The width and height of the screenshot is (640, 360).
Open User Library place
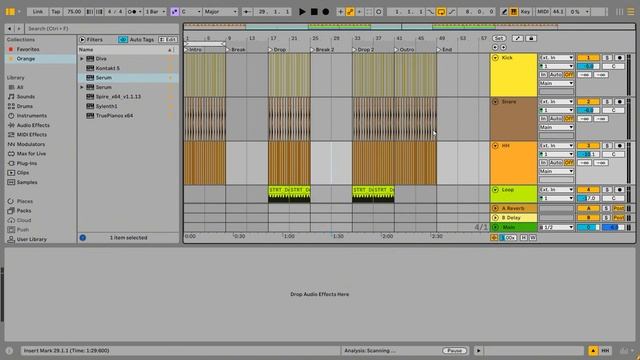(31, 240)
